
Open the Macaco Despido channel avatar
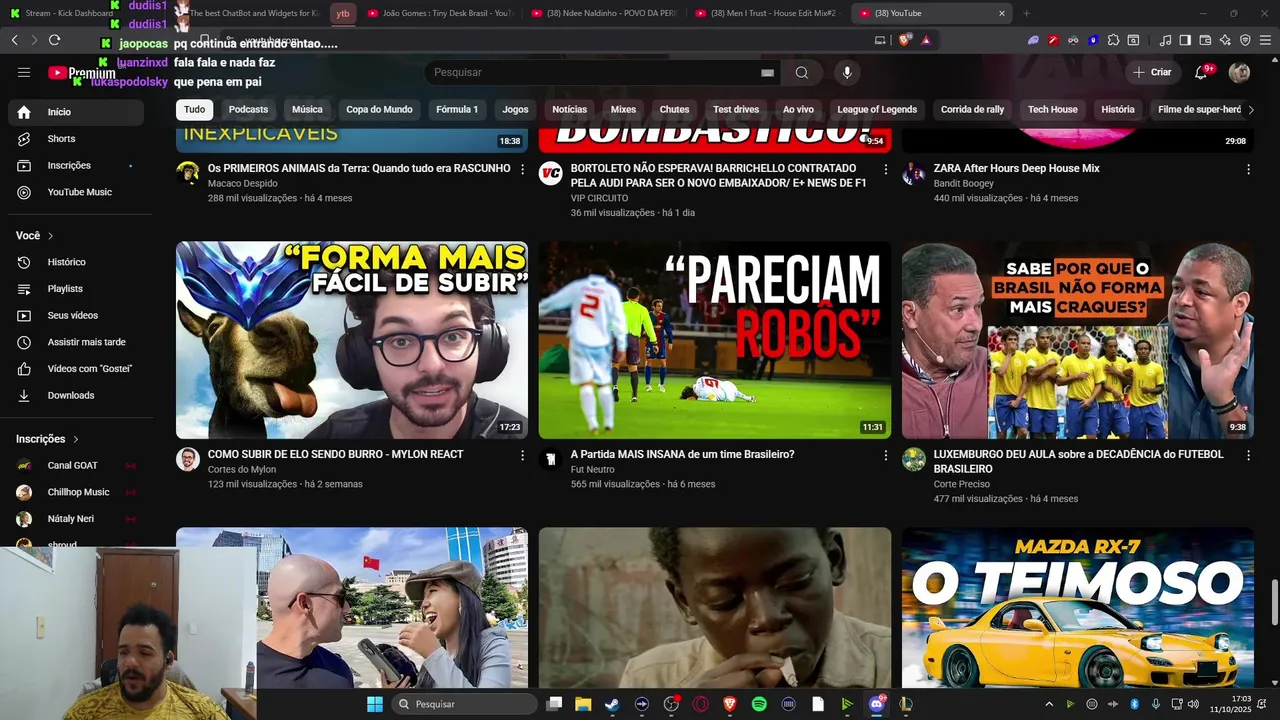[188, 174]
